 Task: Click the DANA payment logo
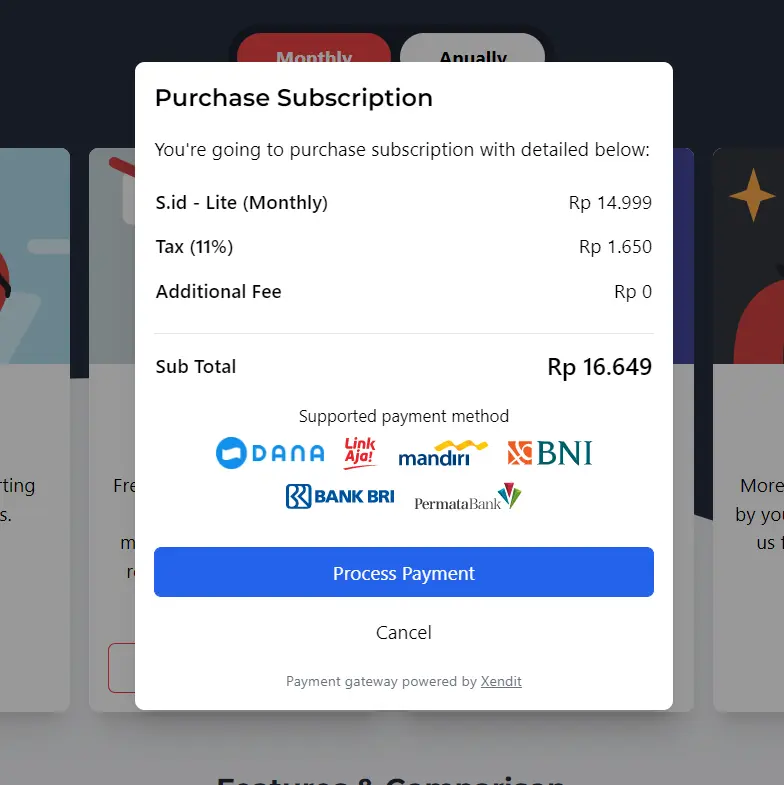pyautogui.click(x=270, y=453)
